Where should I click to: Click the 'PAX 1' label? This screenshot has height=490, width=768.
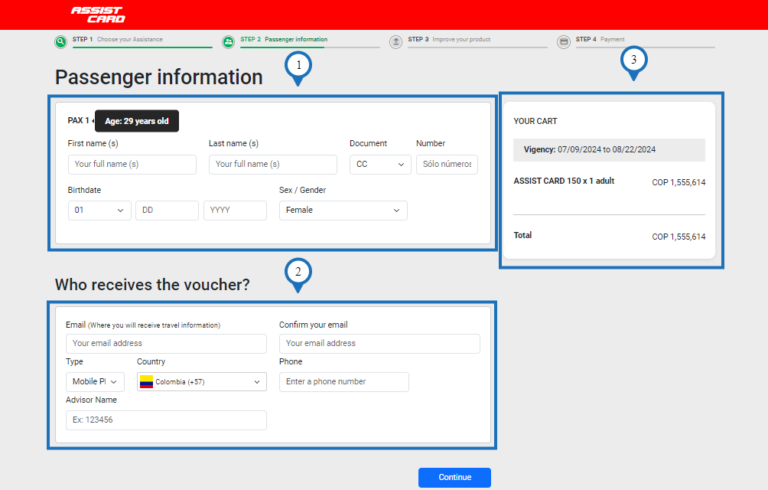(78, 121)
